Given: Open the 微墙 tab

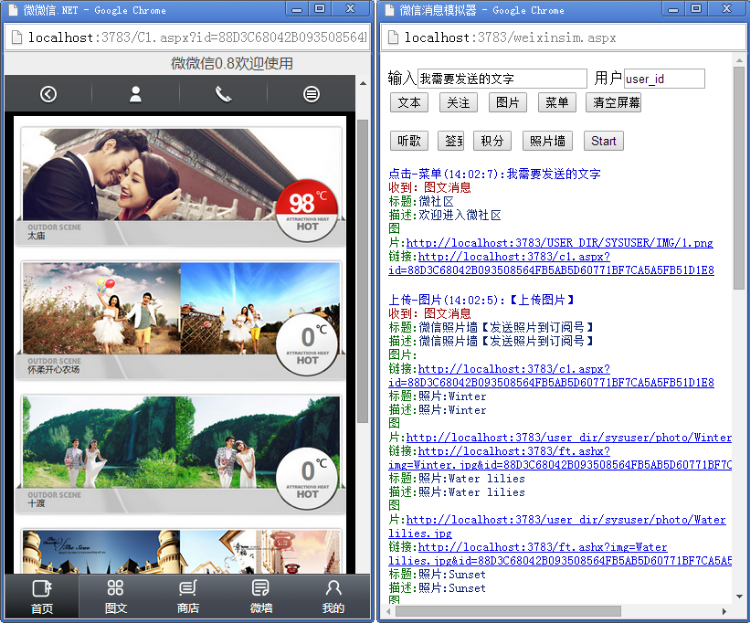Looking at the screenshot, I should (x=261, y=596).
